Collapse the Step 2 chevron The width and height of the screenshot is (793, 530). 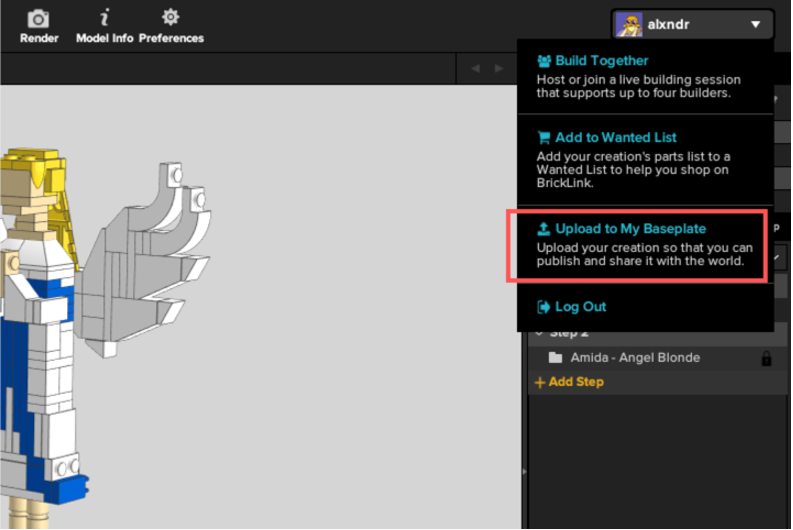[x=540, y=333]
